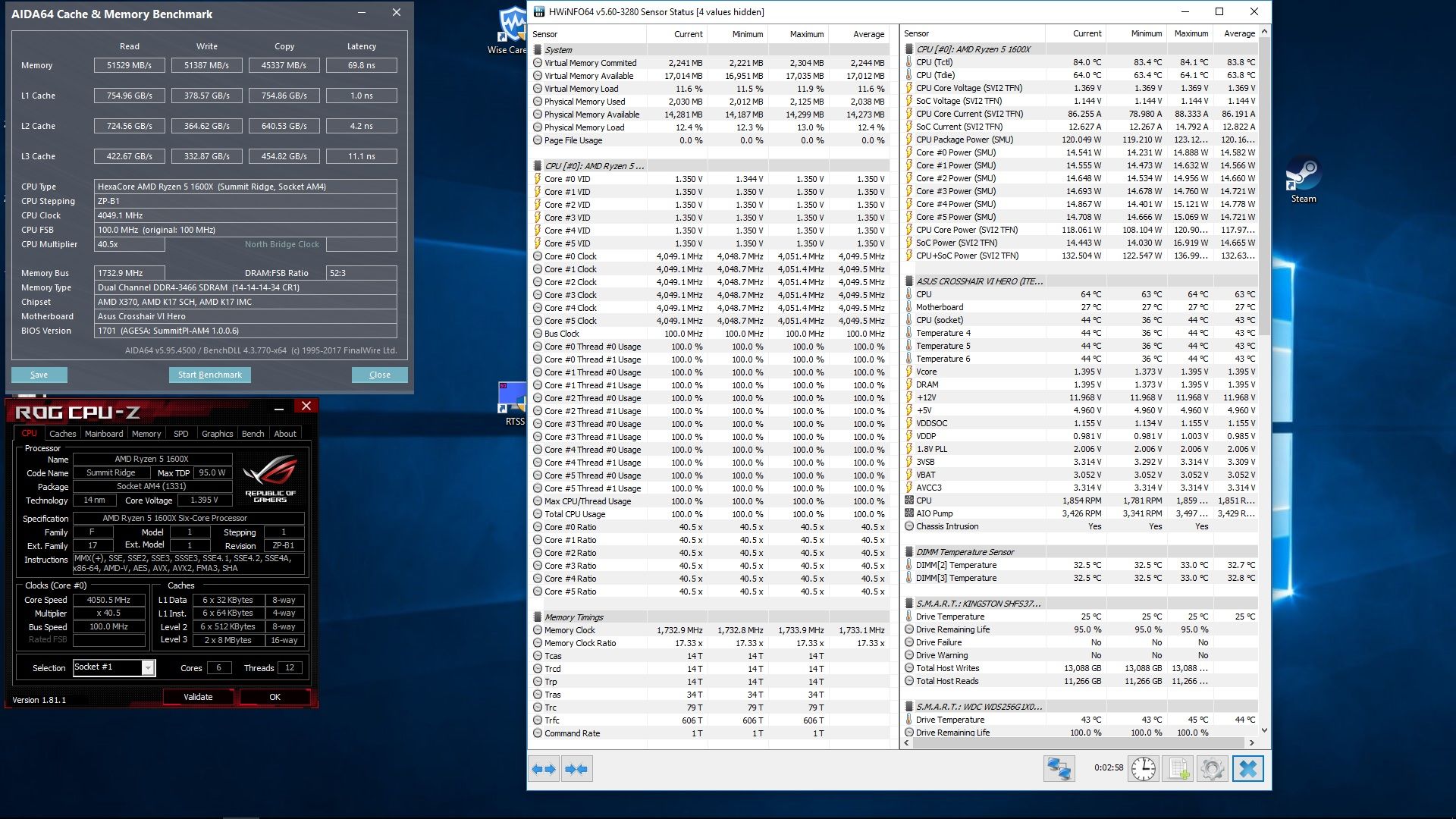Click CPU Clock 4049.1 MHz field in AIDA64
The height and width of the screenshot is (819, 1456).
[x=246, y=215]
